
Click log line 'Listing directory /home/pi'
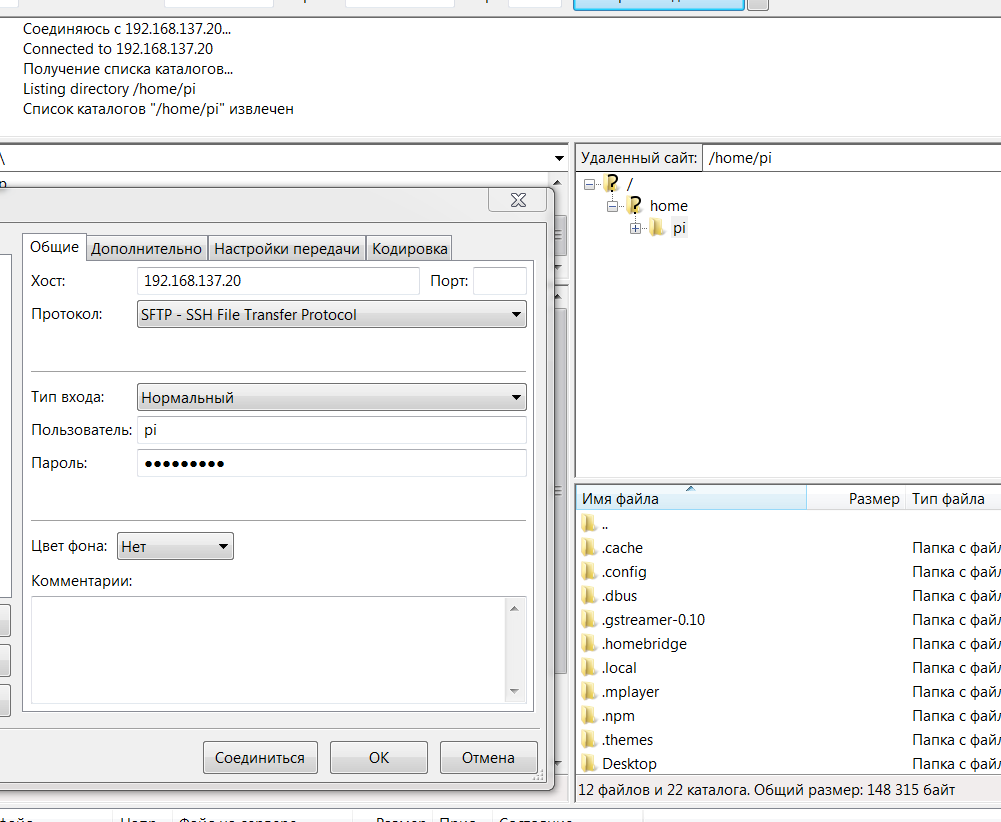[109, 89]
